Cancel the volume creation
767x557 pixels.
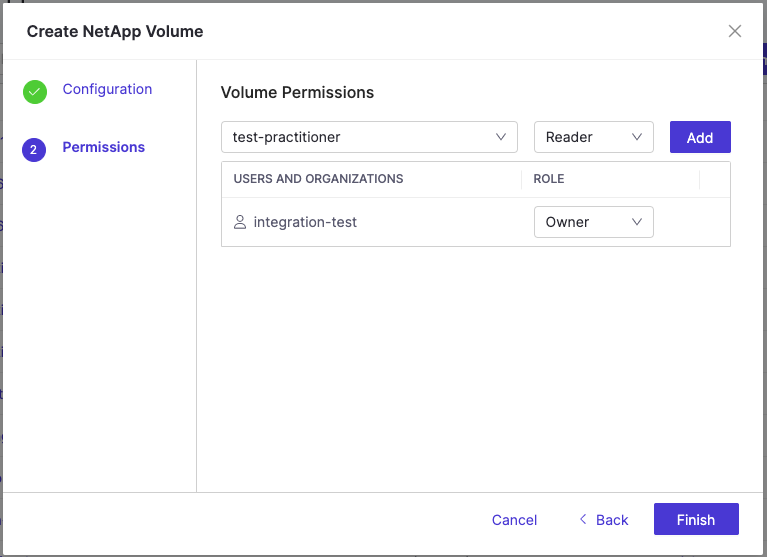(514, 520)
